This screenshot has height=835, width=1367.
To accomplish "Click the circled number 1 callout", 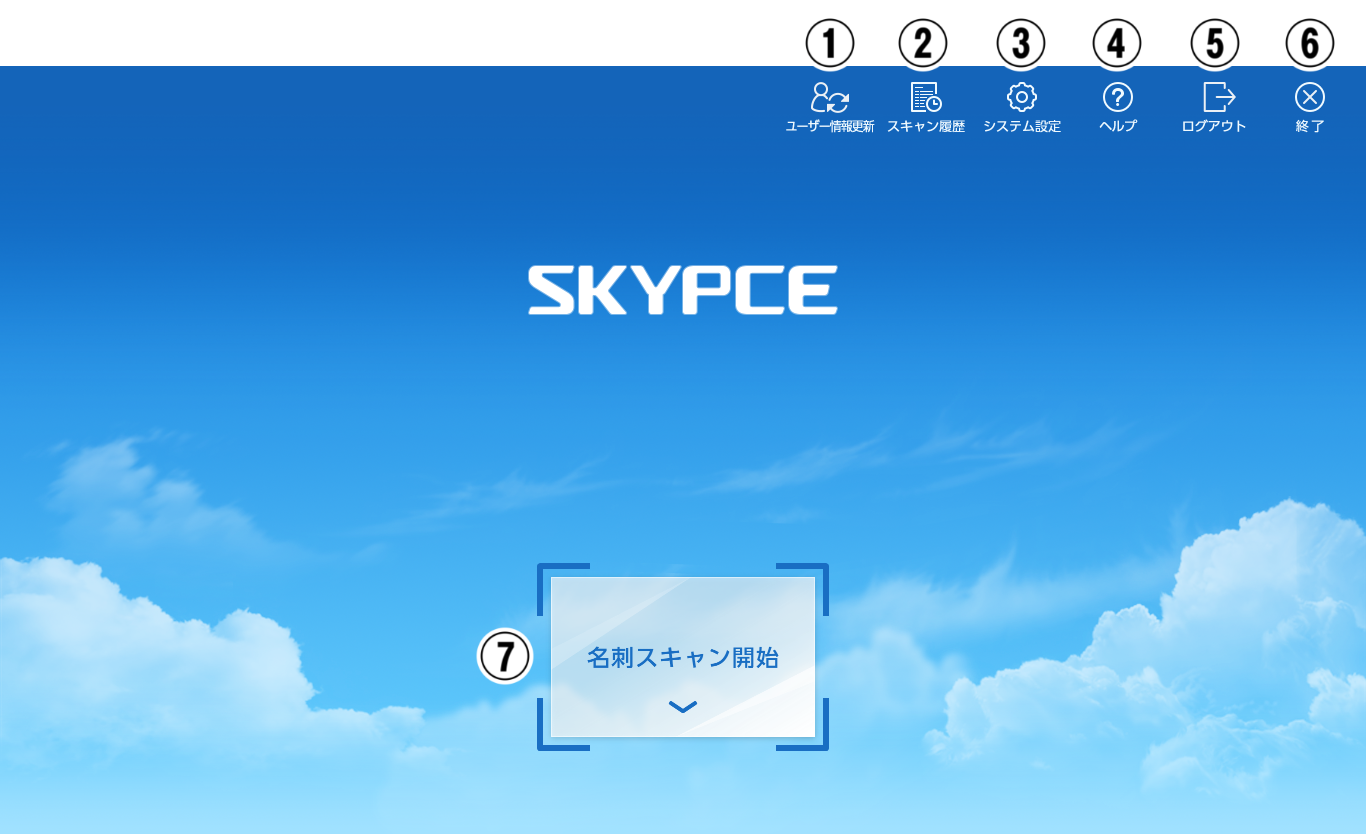I will point(829,43).
